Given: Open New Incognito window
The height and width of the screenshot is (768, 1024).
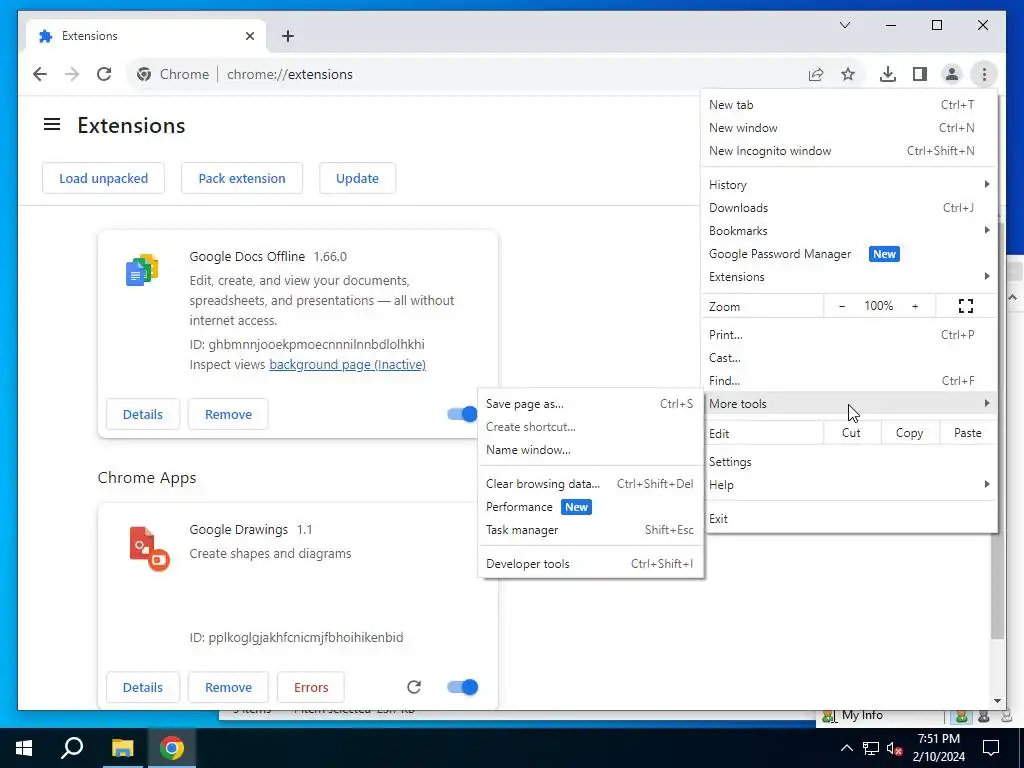Looking at the screenshot, I should (x=850, y=151).
